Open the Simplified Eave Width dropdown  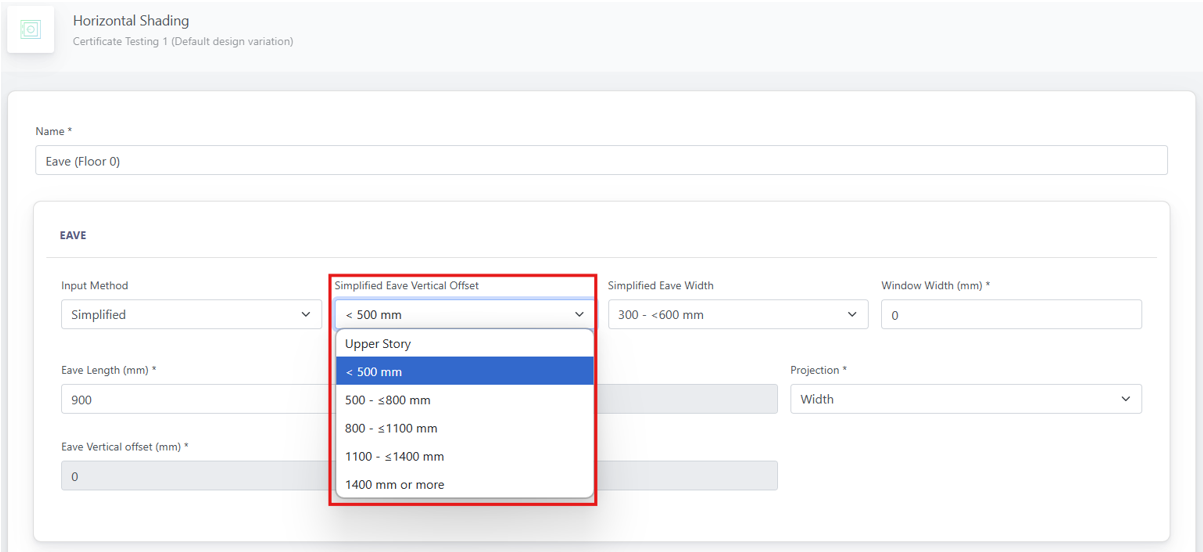pos(738,314)
